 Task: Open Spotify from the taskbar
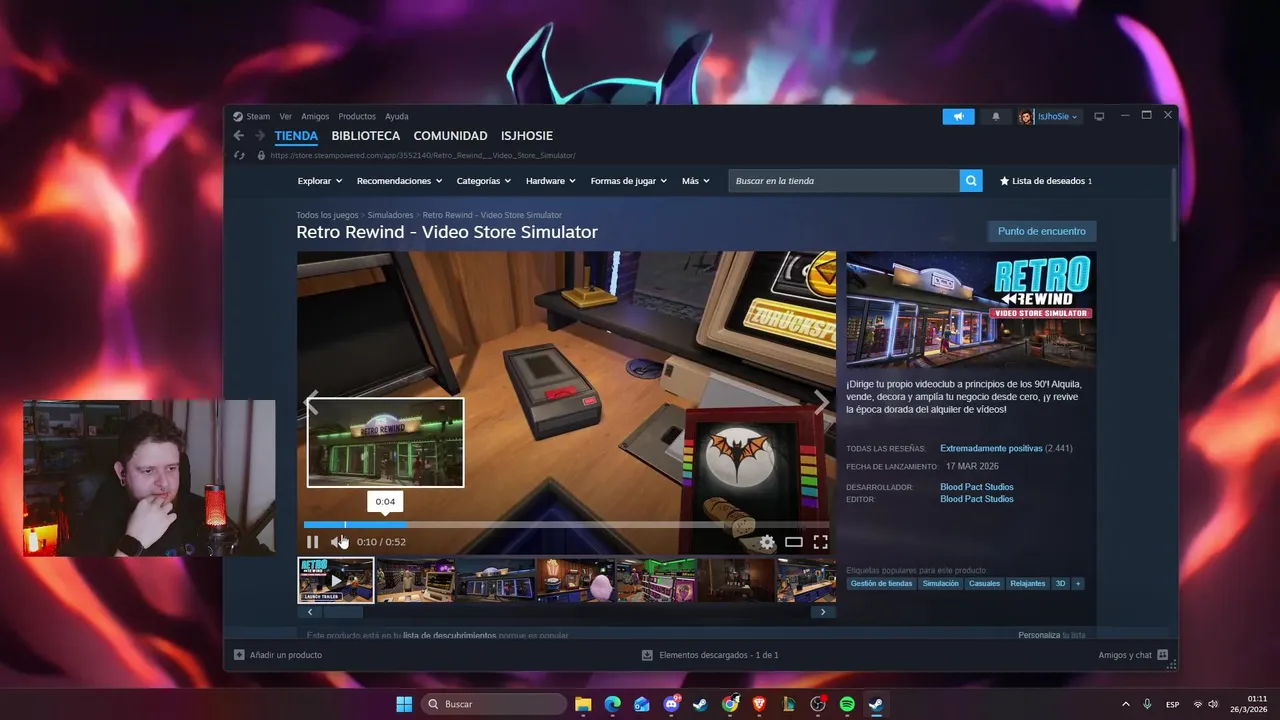tap(847, 704)
